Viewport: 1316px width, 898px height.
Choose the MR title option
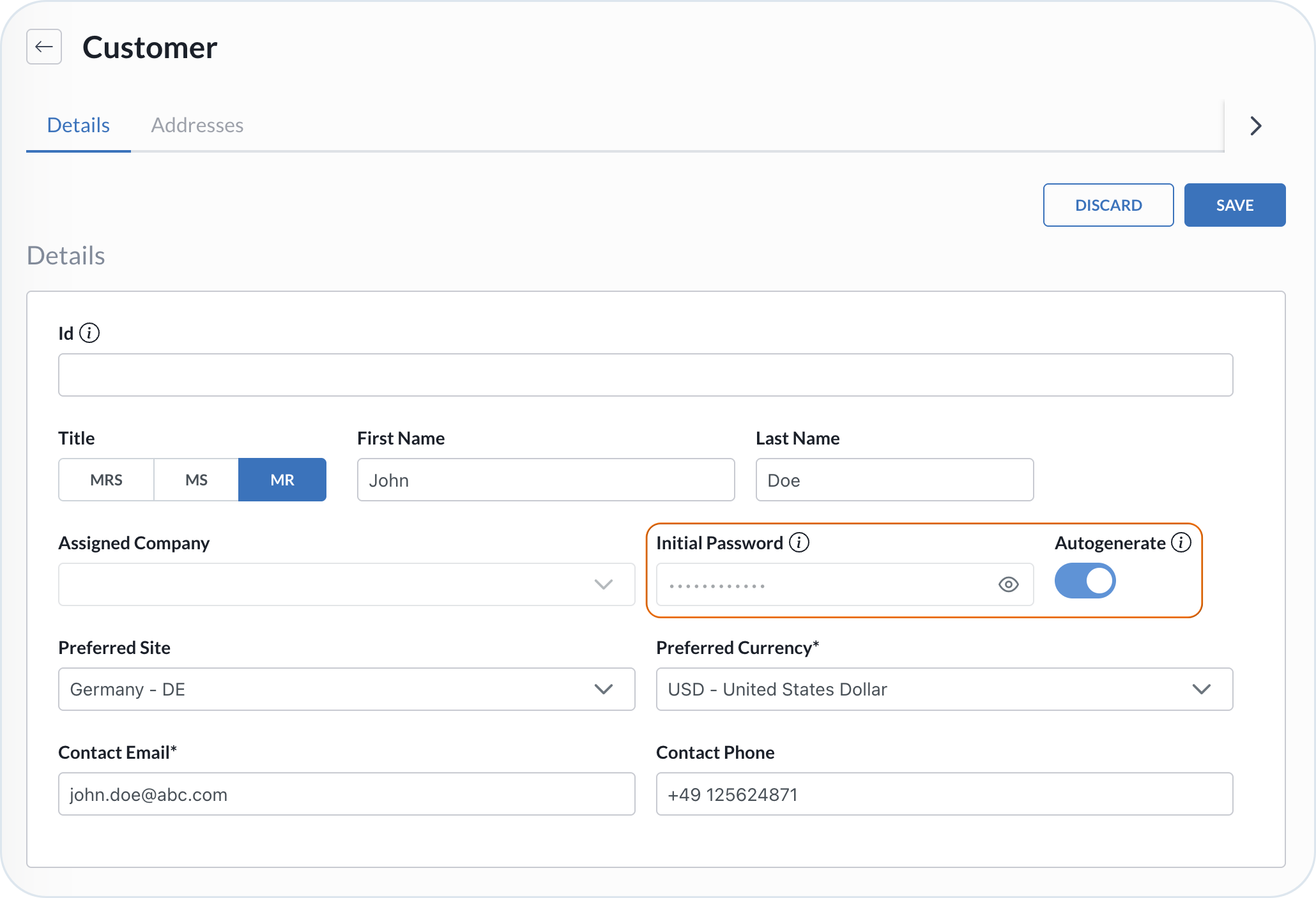(282, 480)
